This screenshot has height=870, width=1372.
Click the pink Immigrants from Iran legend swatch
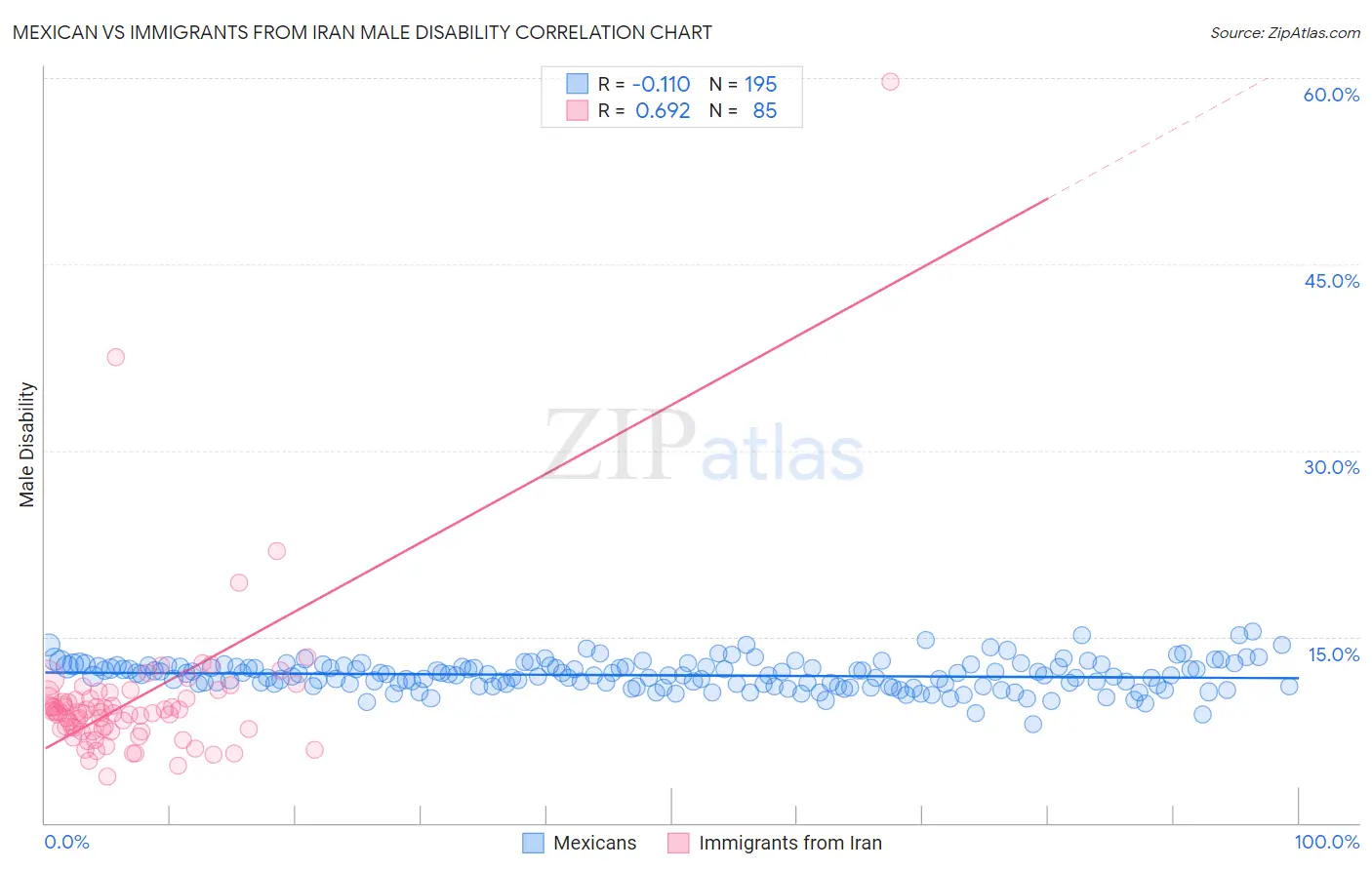pyautogui.click(x=678, y=843)
